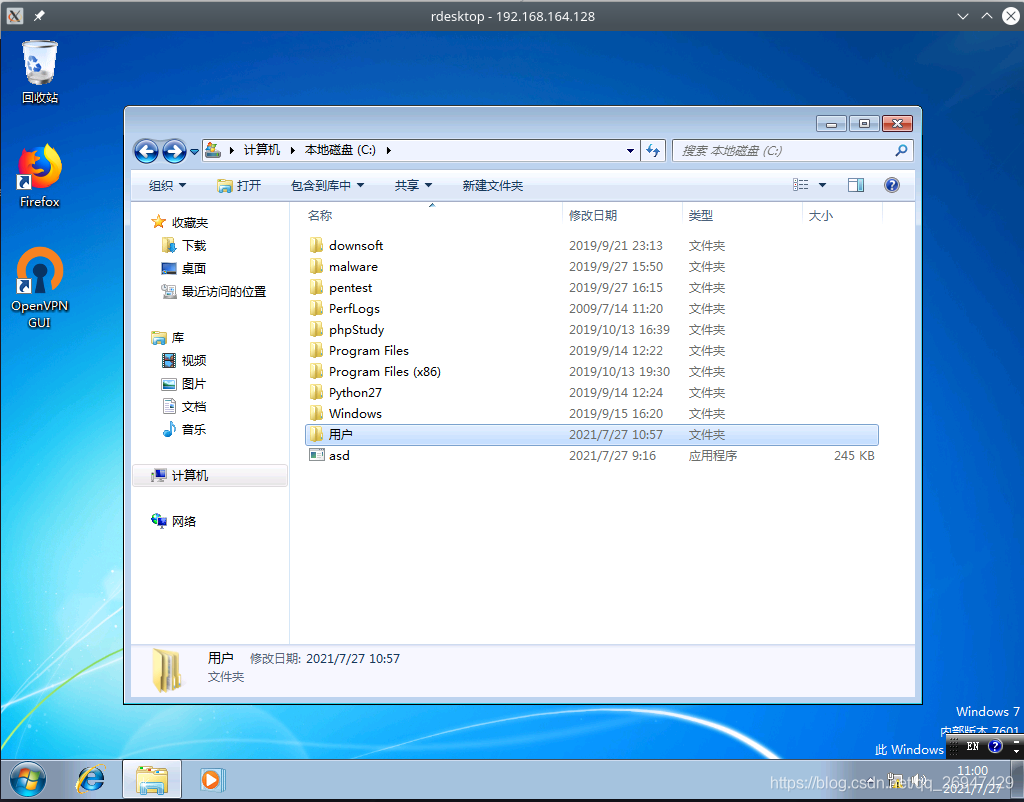Click the 2019/10/13 16:39 date of phpStudy
This screenshot has height=802, width=1024.
(619, 329)
